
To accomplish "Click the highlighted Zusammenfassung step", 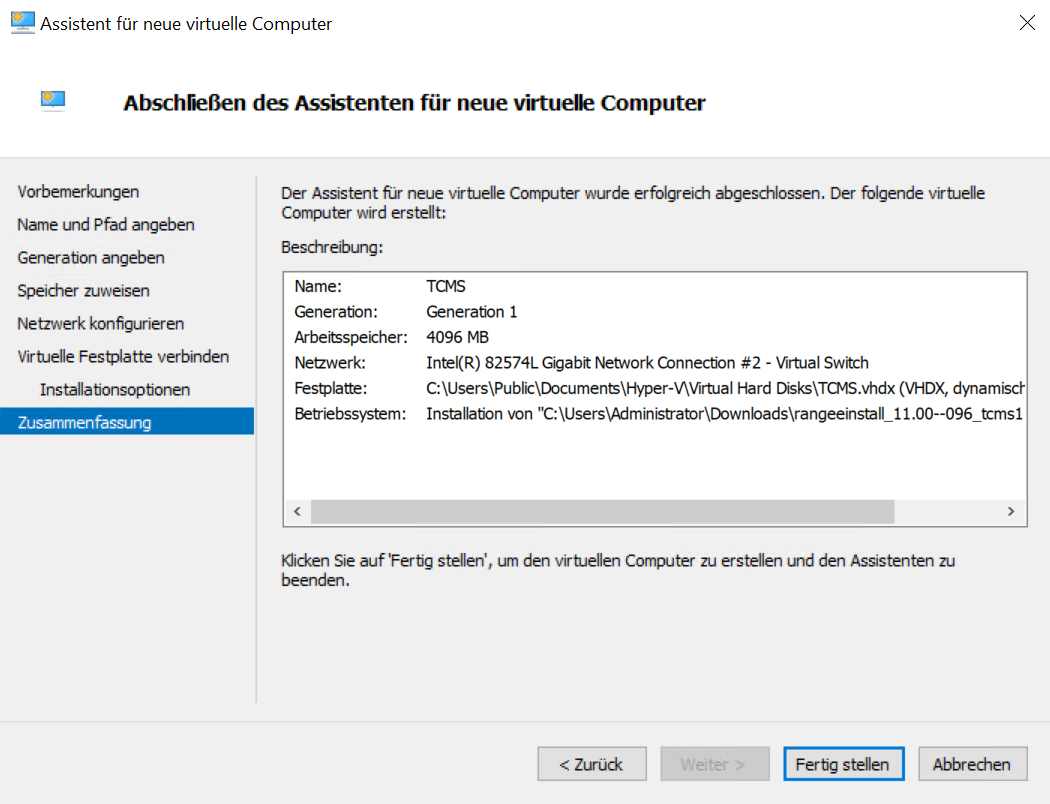I will pos(84,422).
